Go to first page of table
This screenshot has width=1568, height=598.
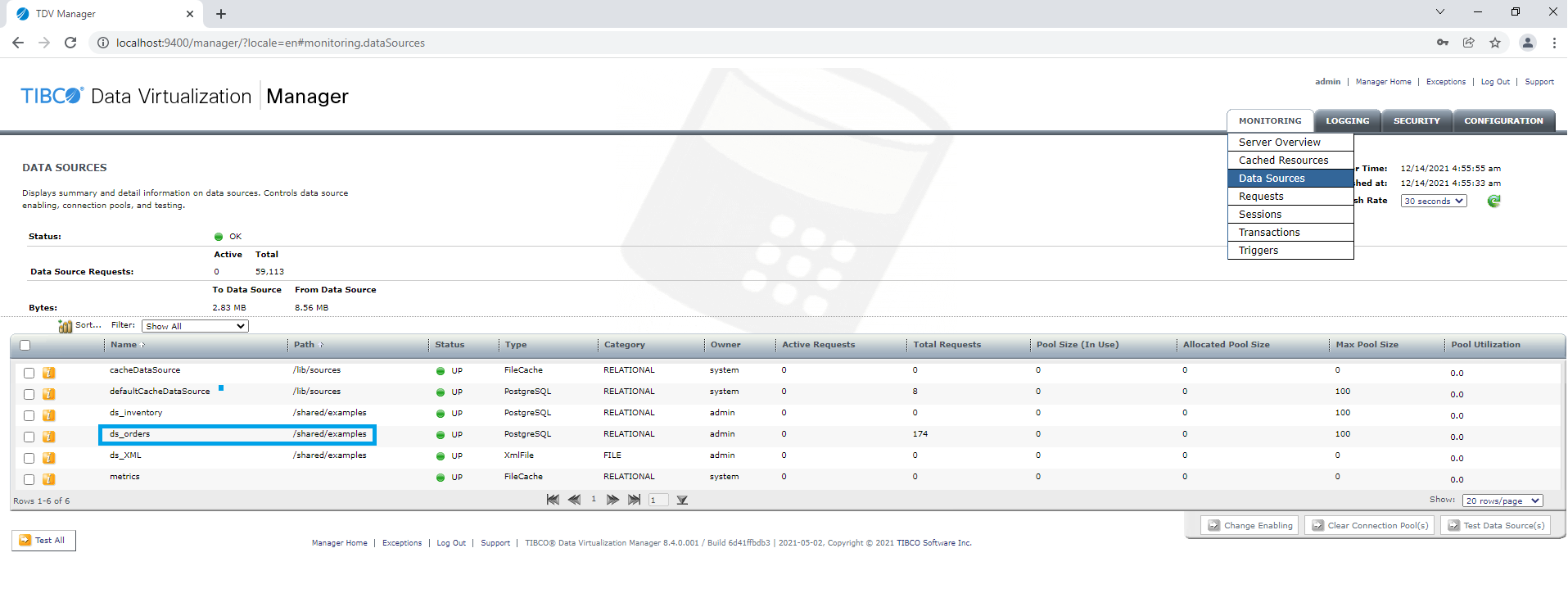(x=553, y=500)
